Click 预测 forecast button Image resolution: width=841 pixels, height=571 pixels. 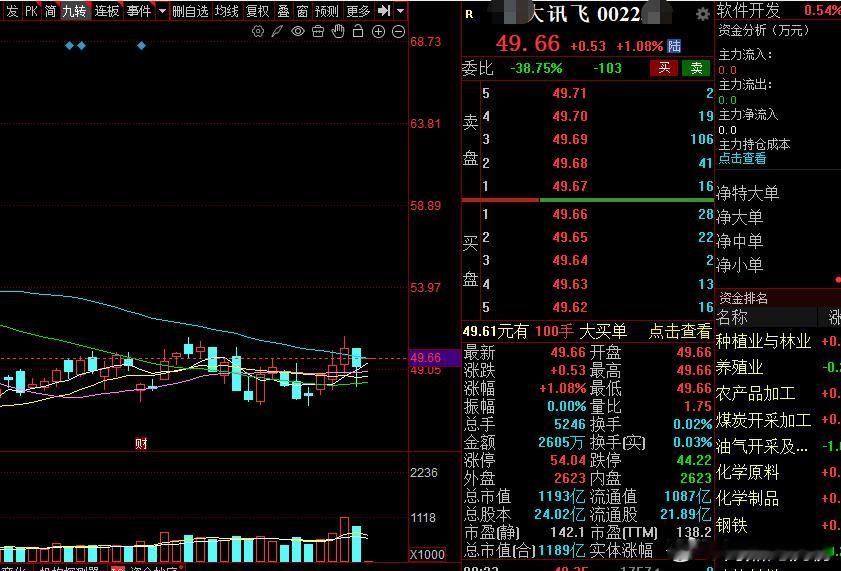coord(327,11)
